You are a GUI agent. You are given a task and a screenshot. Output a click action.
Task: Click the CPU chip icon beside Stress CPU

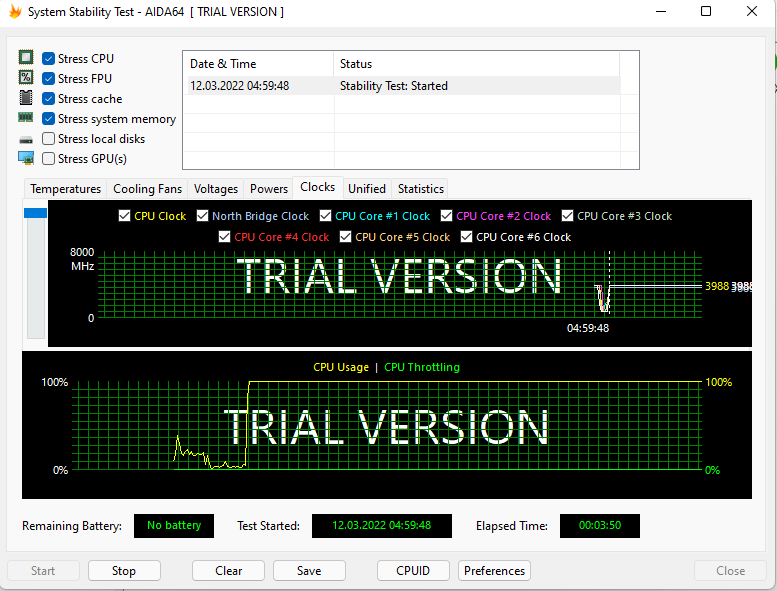(x=26, y=57)
